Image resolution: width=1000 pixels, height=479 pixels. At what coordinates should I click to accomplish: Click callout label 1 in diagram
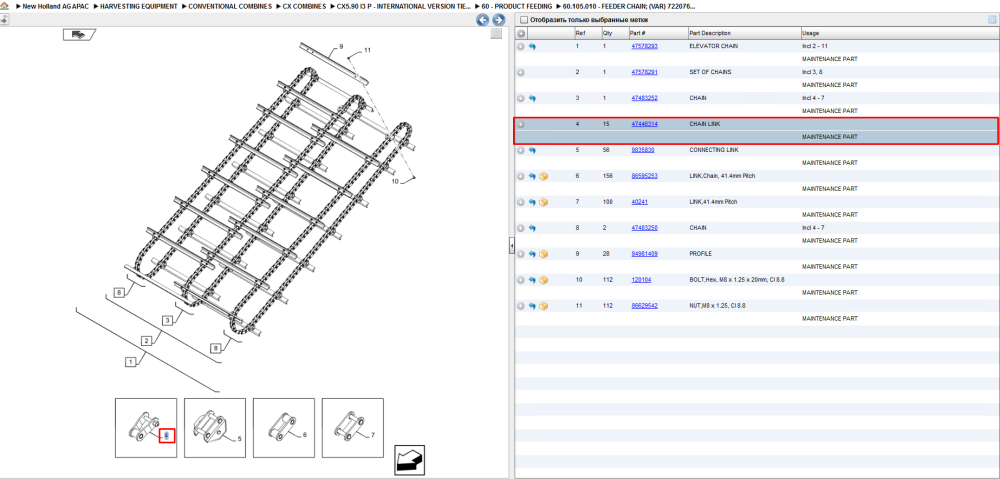pos(131,362)
